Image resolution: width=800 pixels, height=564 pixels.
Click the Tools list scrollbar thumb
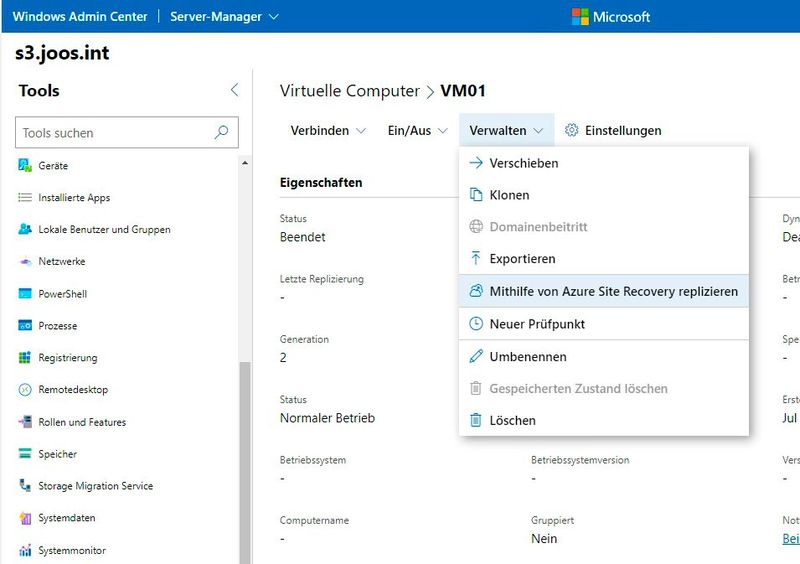coord(245,462)
